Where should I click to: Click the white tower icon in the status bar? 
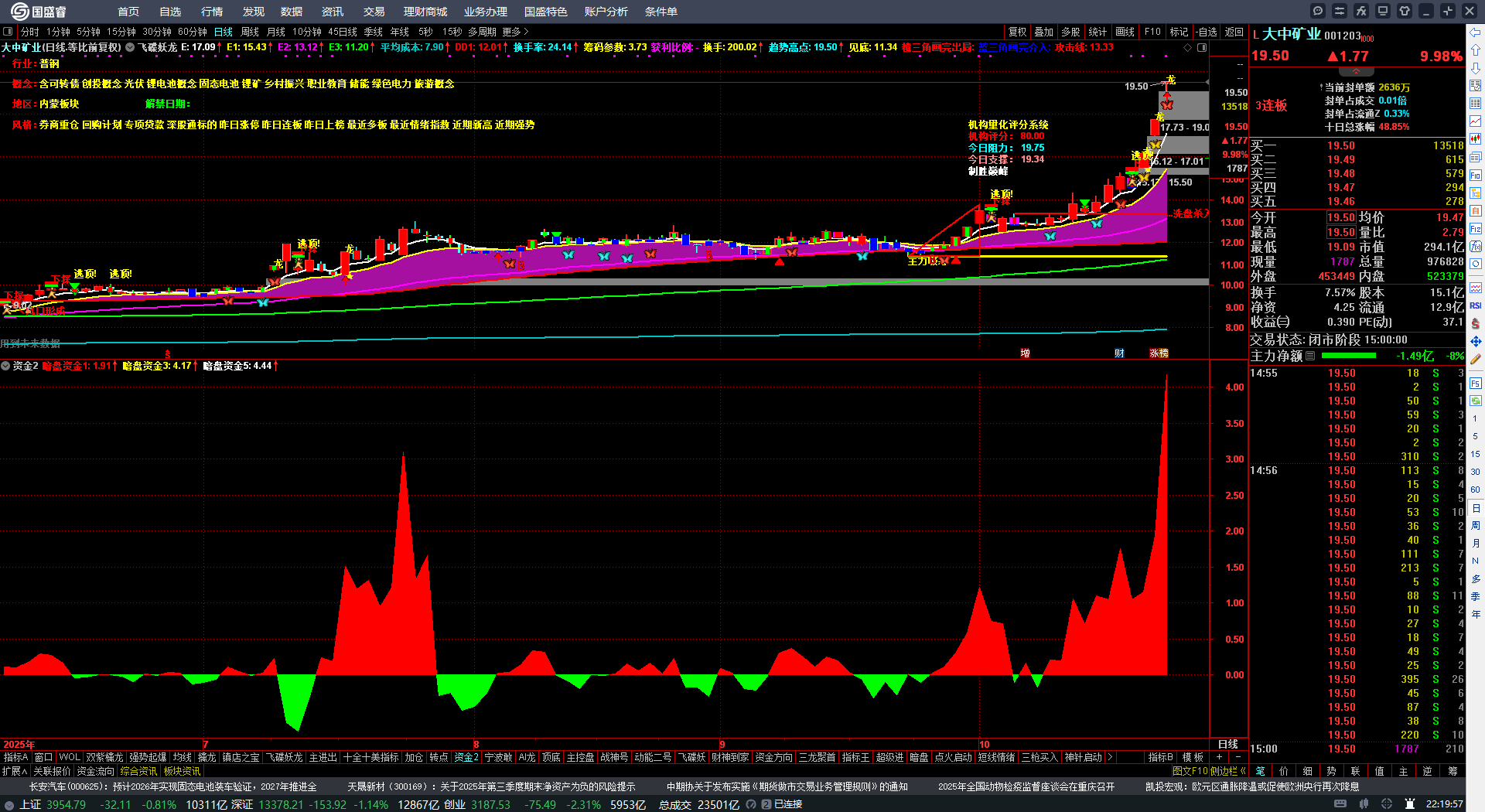coord(1410,804)
